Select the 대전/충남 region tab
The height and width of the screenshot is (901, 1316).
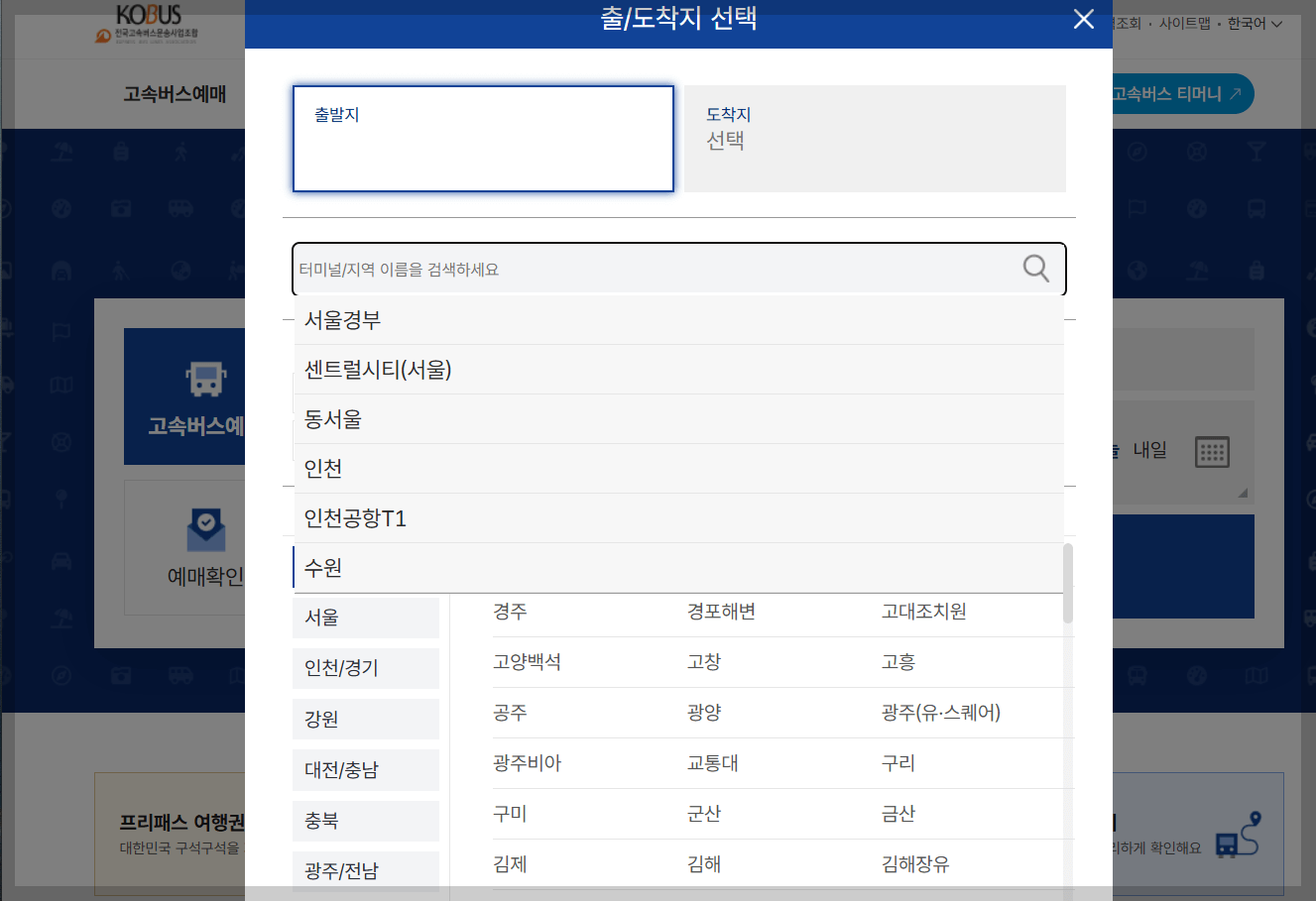pos(366,770)
